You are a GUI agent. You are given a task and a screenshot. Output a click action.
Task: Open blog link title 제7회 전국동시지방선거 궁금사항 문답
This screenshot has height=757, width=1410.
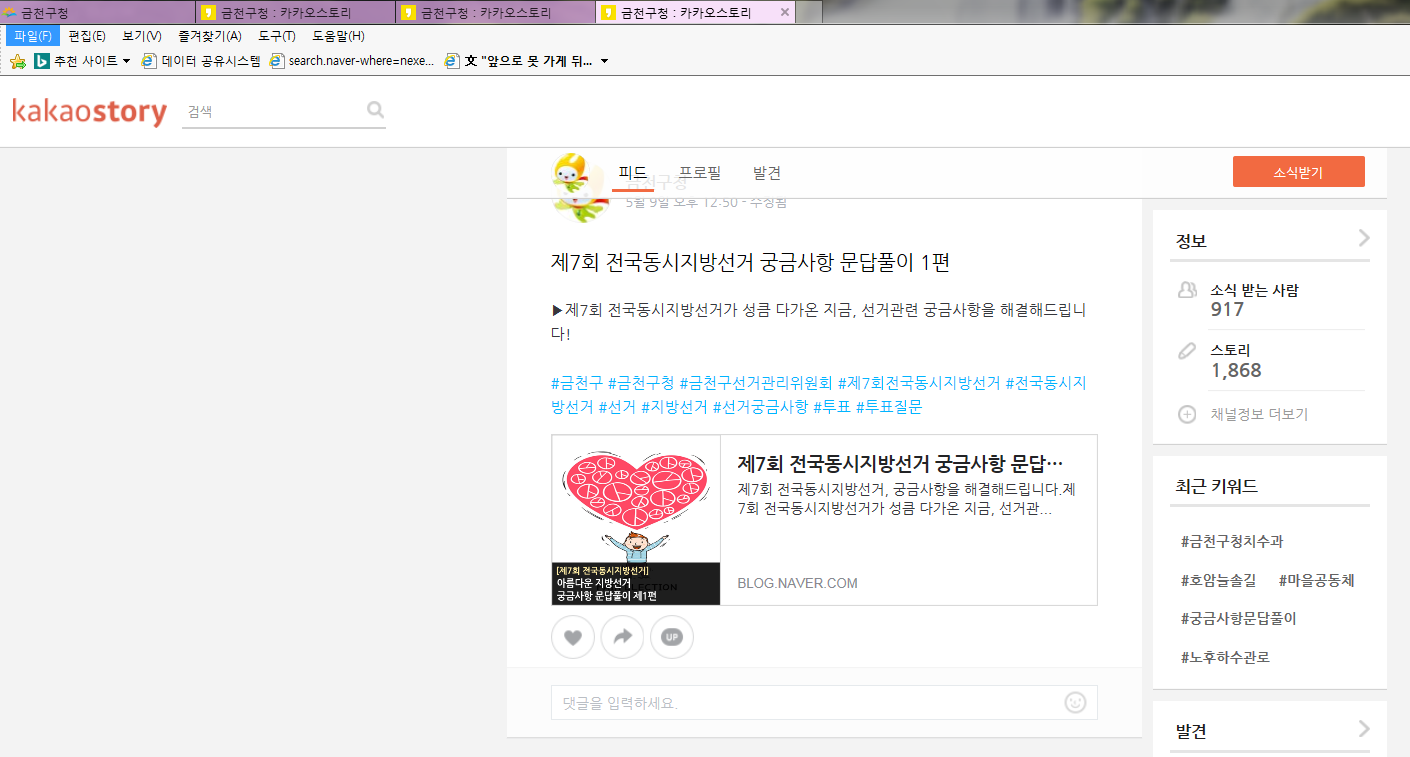coord(900,464)
